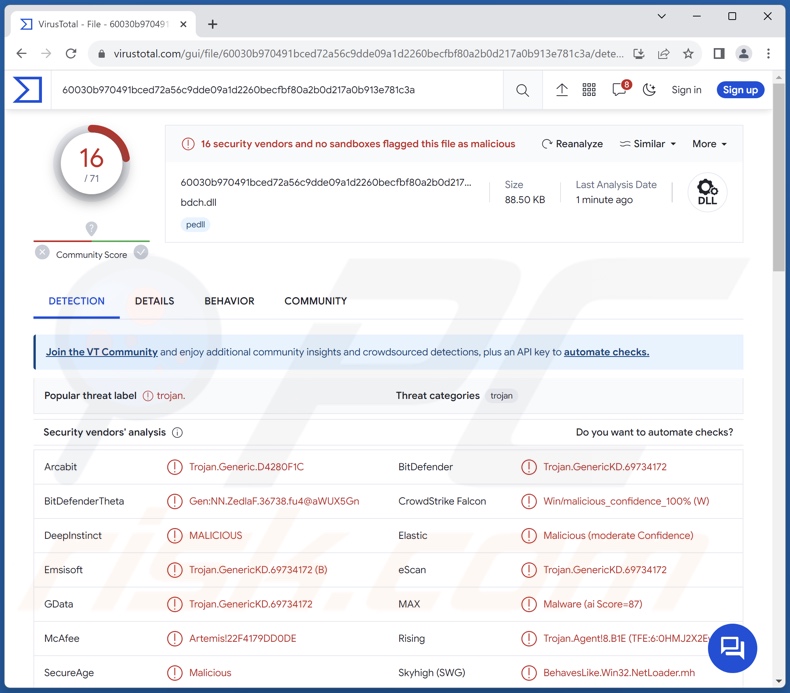Image resolution: width=790 pixels, height=693 pixels.
Task: Click the Artemis!22F4179DD0DE result
Action: pyautogui.click(x=242, y=639)
